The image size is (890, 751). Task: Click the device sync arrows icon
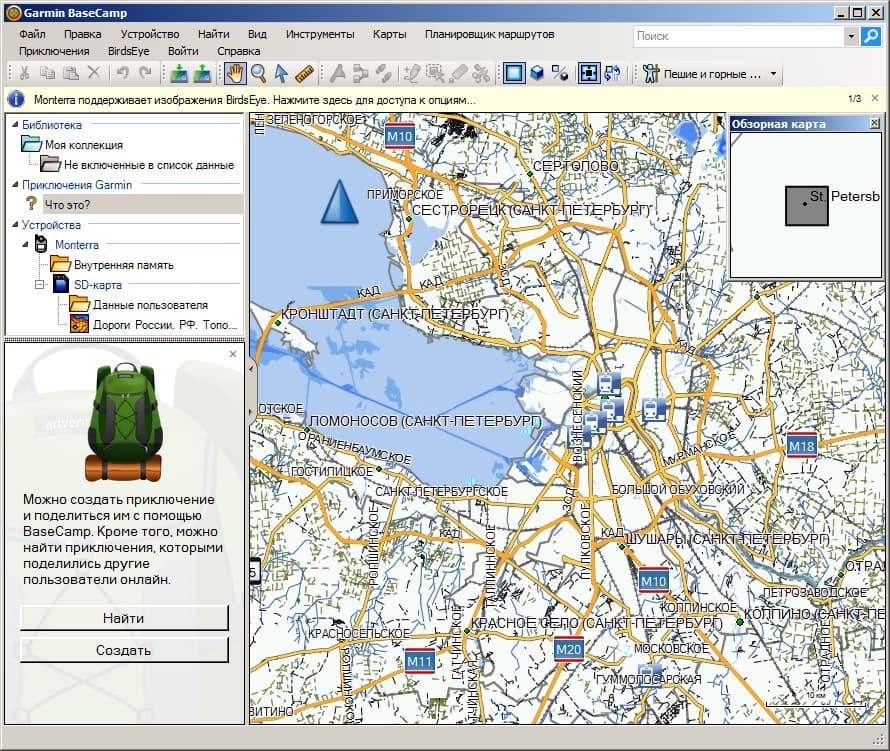(612, 73)
